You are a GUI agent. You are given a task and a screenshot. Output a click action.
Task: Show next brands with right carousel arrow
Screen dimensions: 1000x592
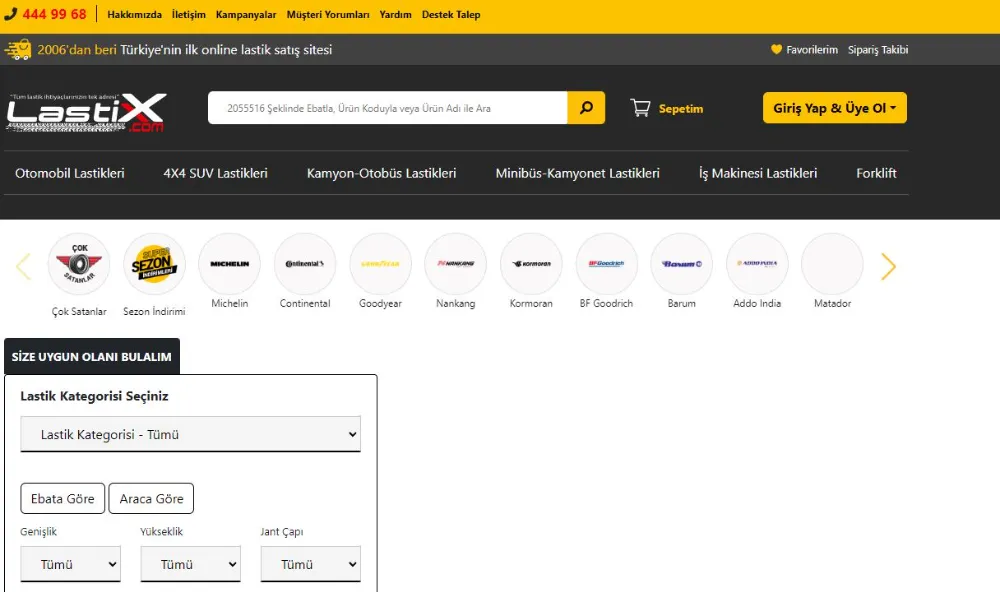[888, 267]
